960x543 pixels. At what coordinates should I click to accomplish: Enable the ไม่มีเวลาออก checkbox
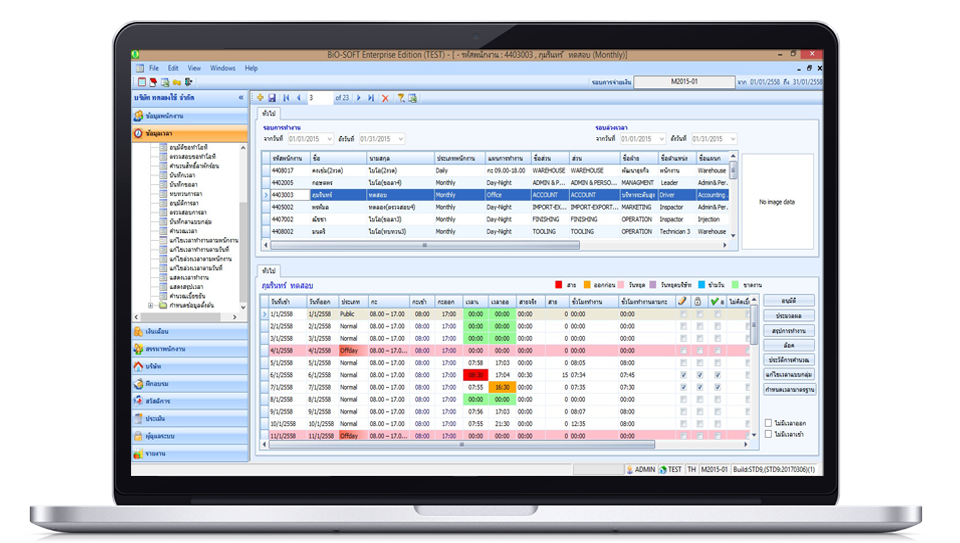tap(768, 423)
